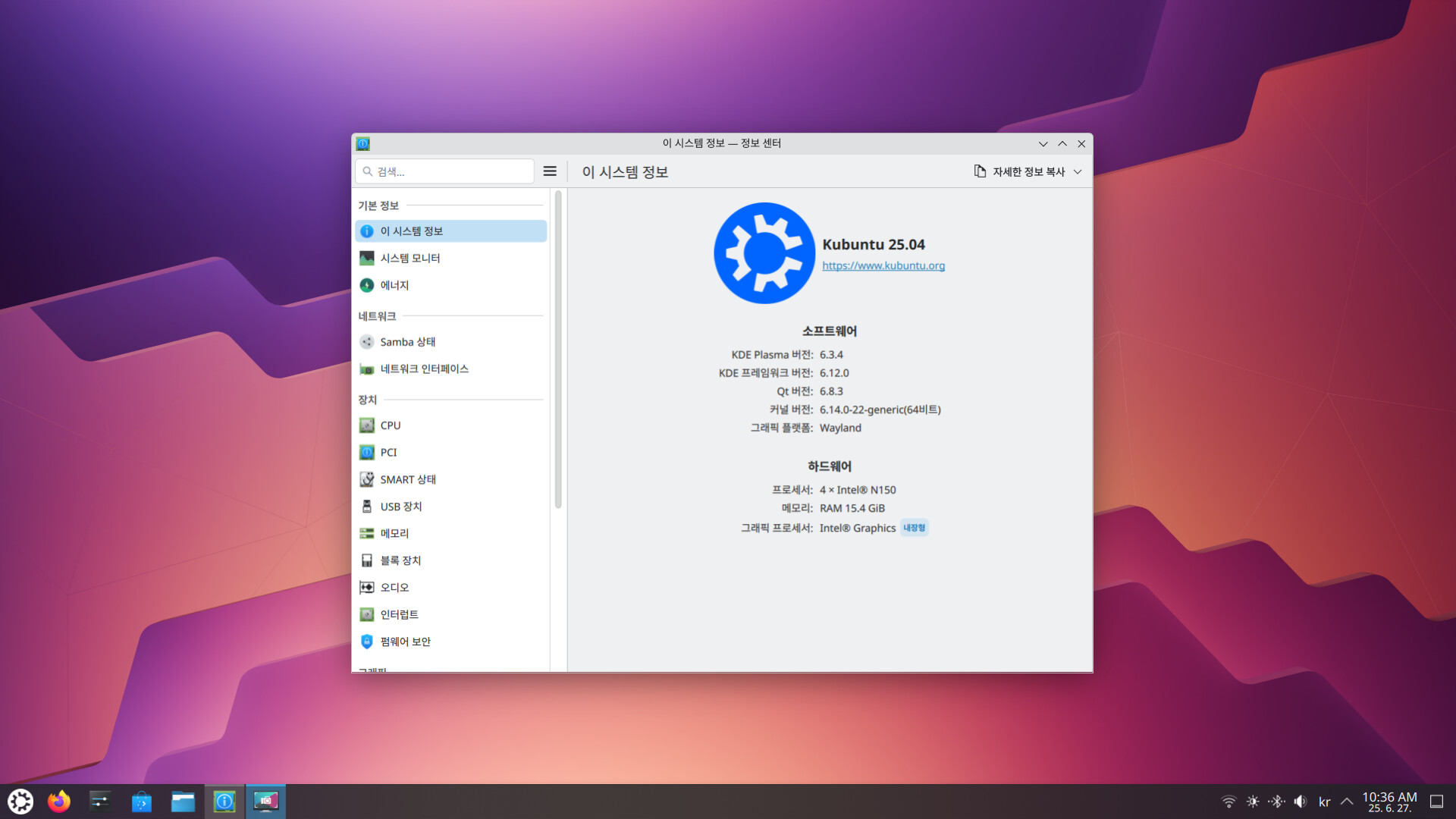
Task: Open the audio (오디오) page
Action: click(x=394, y=588)
